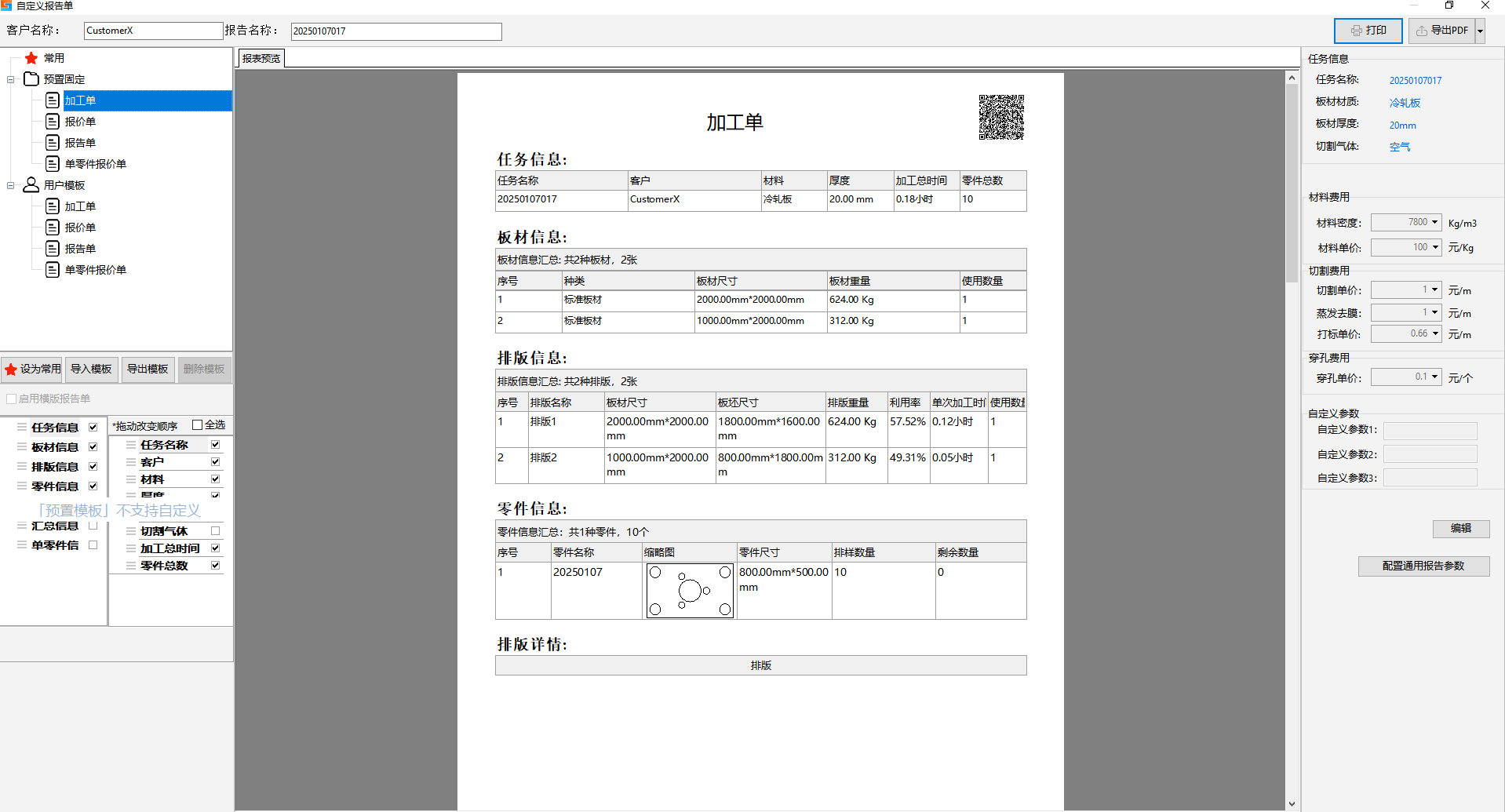Click the 设为常用 button
Image resolution: width=1505 pixels, height=812 pixels.
[32, 369]
